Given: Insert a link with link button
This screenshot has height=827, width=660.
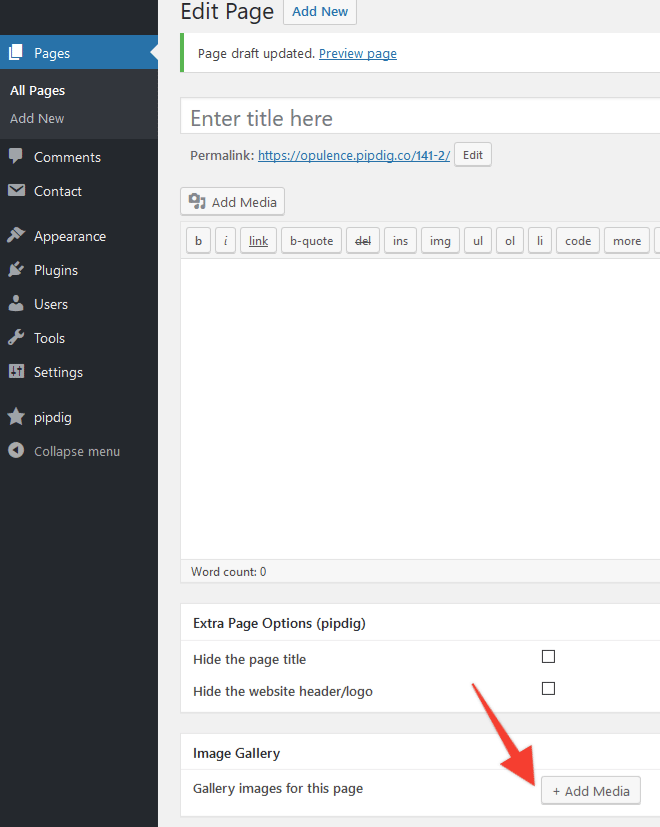Looking at the screenshot, I should 259,241.
